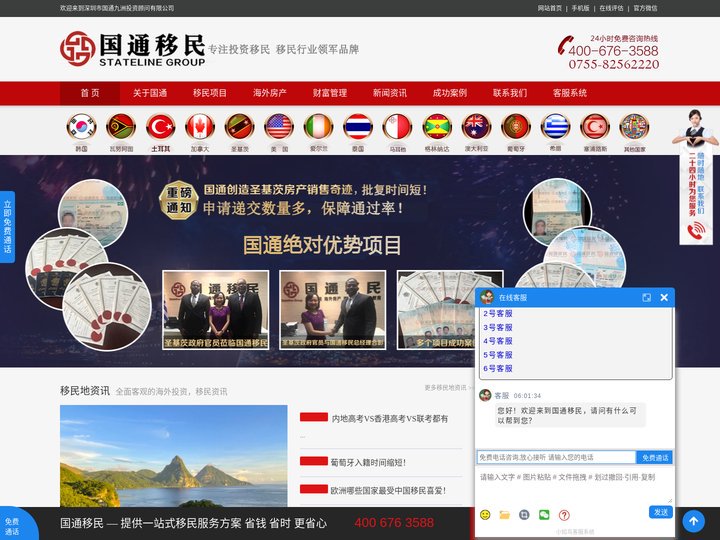Viewport: 720px width, 540px height.
Task: Click the Grenada (格林纳达) flag icon
Action: pyautogui.click(x=437, y=127)
